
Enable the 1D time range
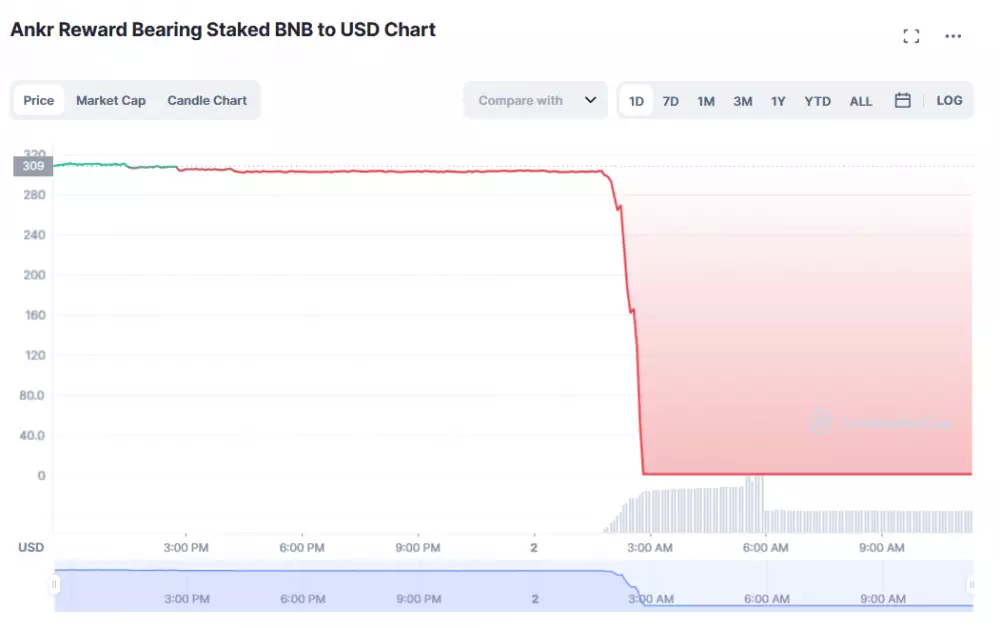click(x=635, y=100)
